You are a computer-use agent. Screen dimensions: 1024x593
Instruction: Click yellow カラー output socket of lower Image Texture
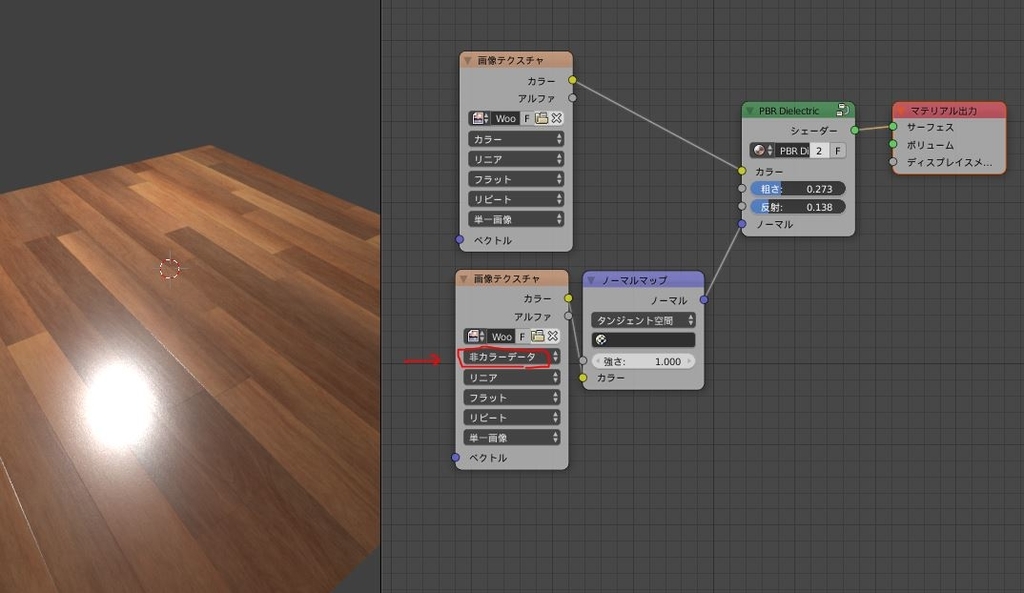coord(568,298)
